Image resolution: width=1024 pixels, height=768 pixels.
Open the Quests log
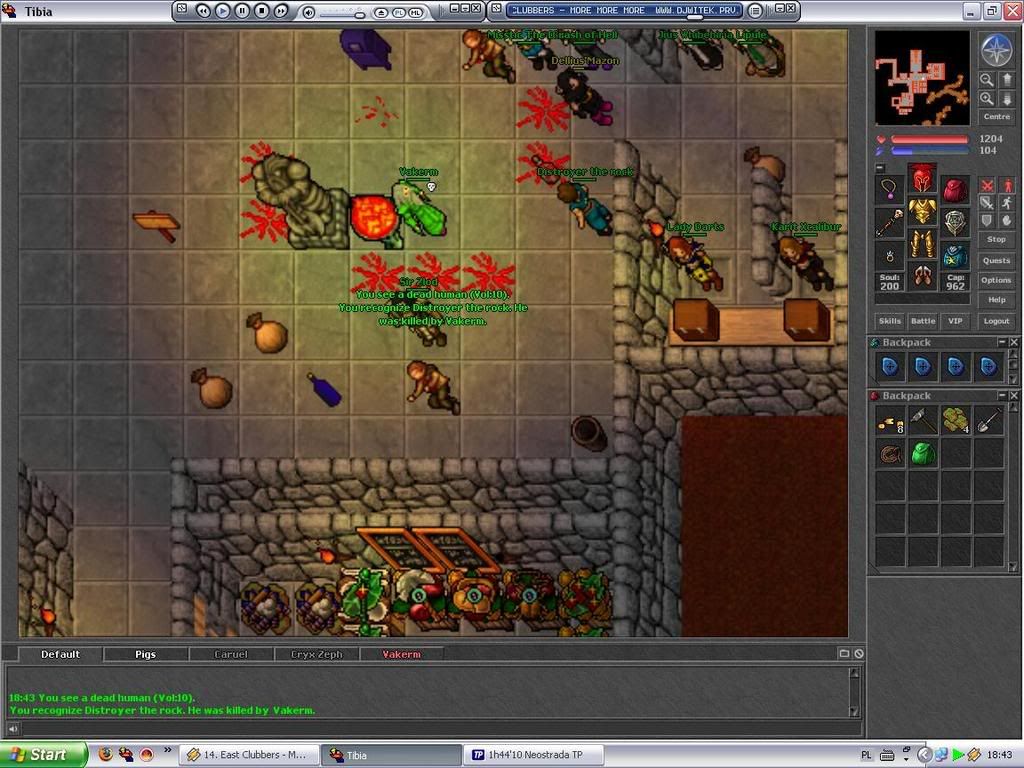(997, 261)
